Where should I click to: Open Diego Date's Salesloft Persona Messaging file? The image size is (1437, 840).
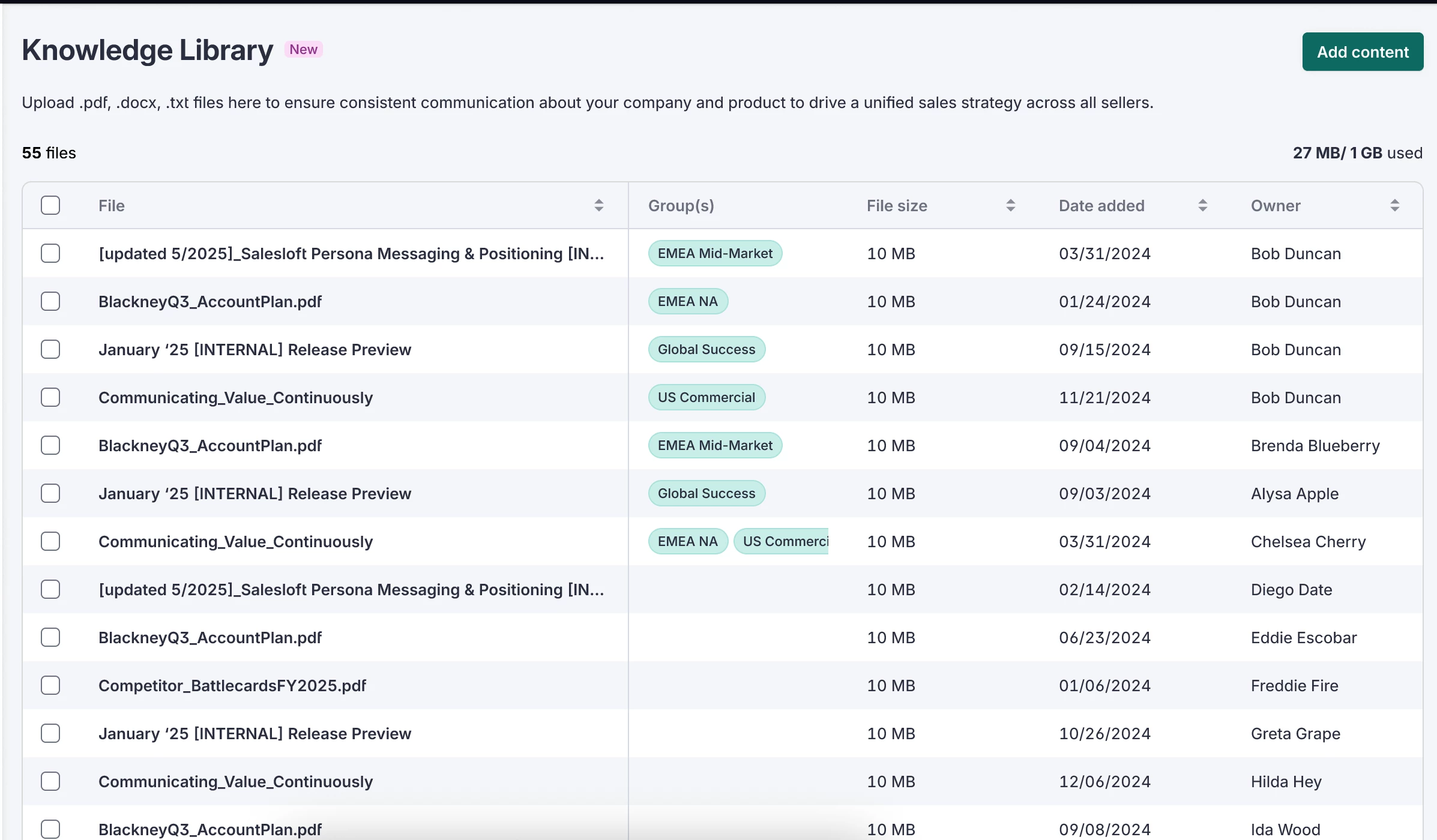click(351, 589)
